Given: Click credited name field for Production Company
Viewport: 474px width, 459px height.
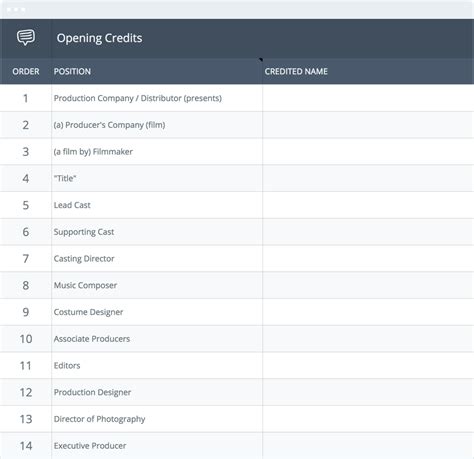Looking at the screenshot, I should click(x=368, y=98).
